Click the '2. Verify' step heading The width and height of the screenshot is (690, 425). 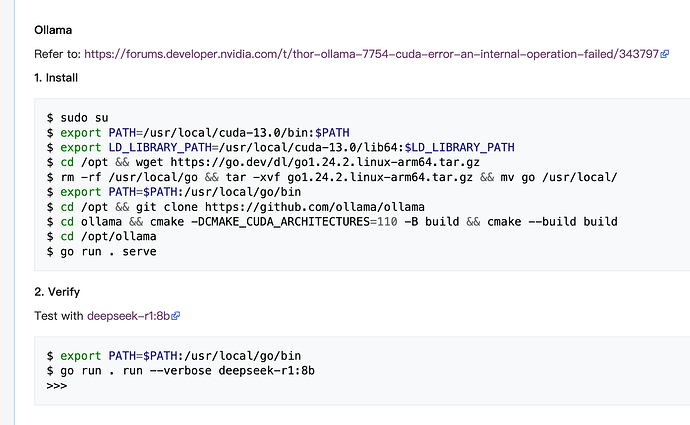pos(57,292)
